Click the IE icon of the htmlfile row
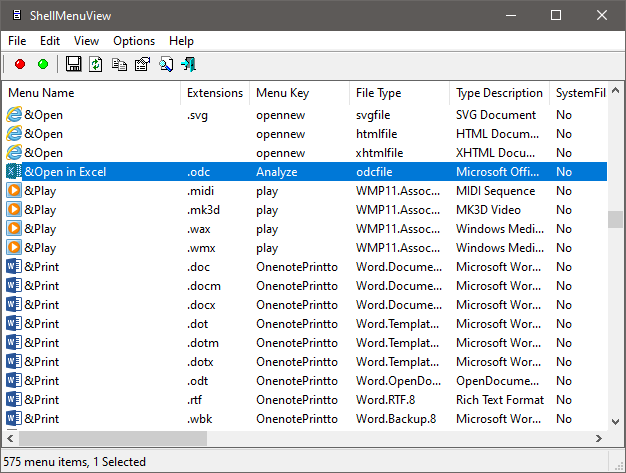Screen dimensions: 626x473 [x=14, y=134]
